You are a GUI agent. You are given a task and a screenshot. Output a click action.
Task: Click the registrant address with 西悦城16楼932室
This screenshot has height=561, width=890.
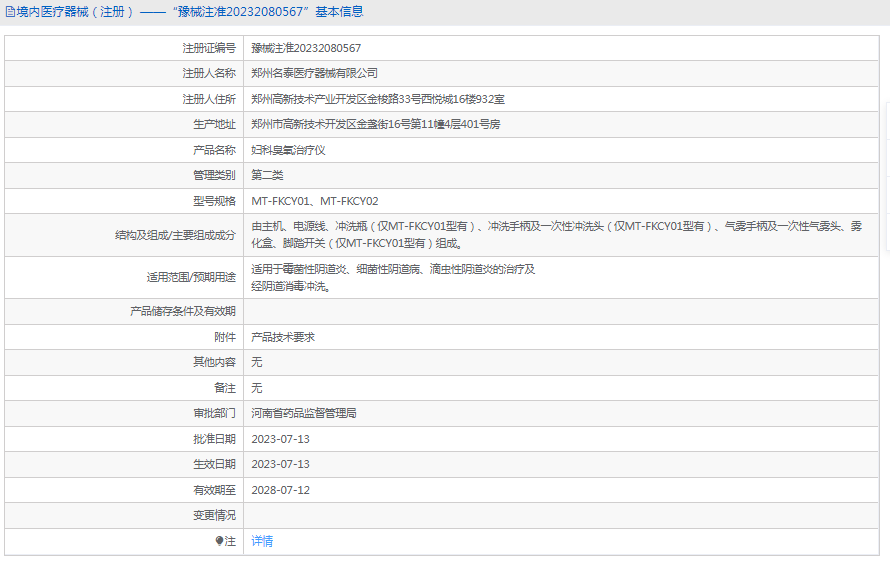click(x=378, y=99)
